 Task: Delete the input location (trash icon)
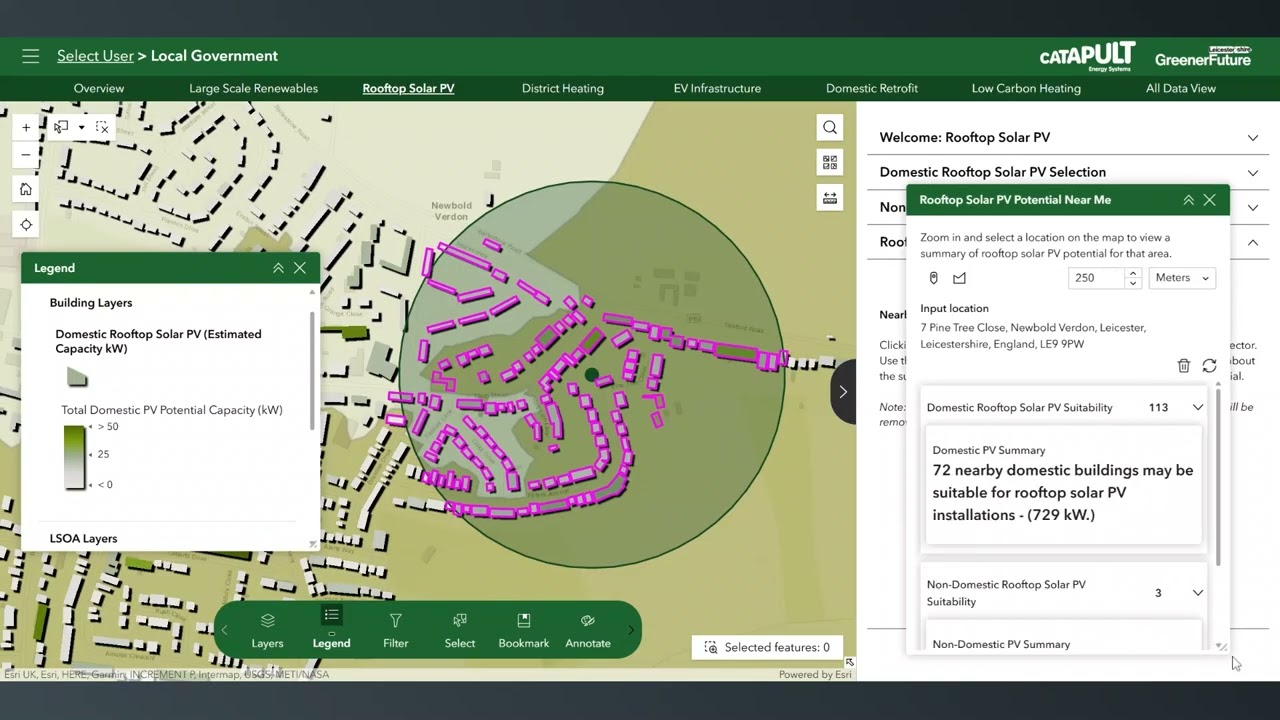click(x=1184, y=366)
